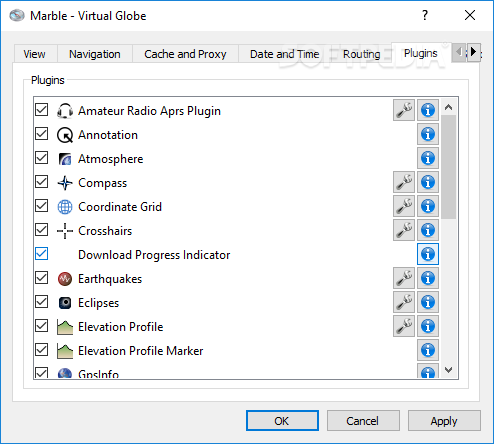Show info about Elevation Profile plugin

[428, 326]
